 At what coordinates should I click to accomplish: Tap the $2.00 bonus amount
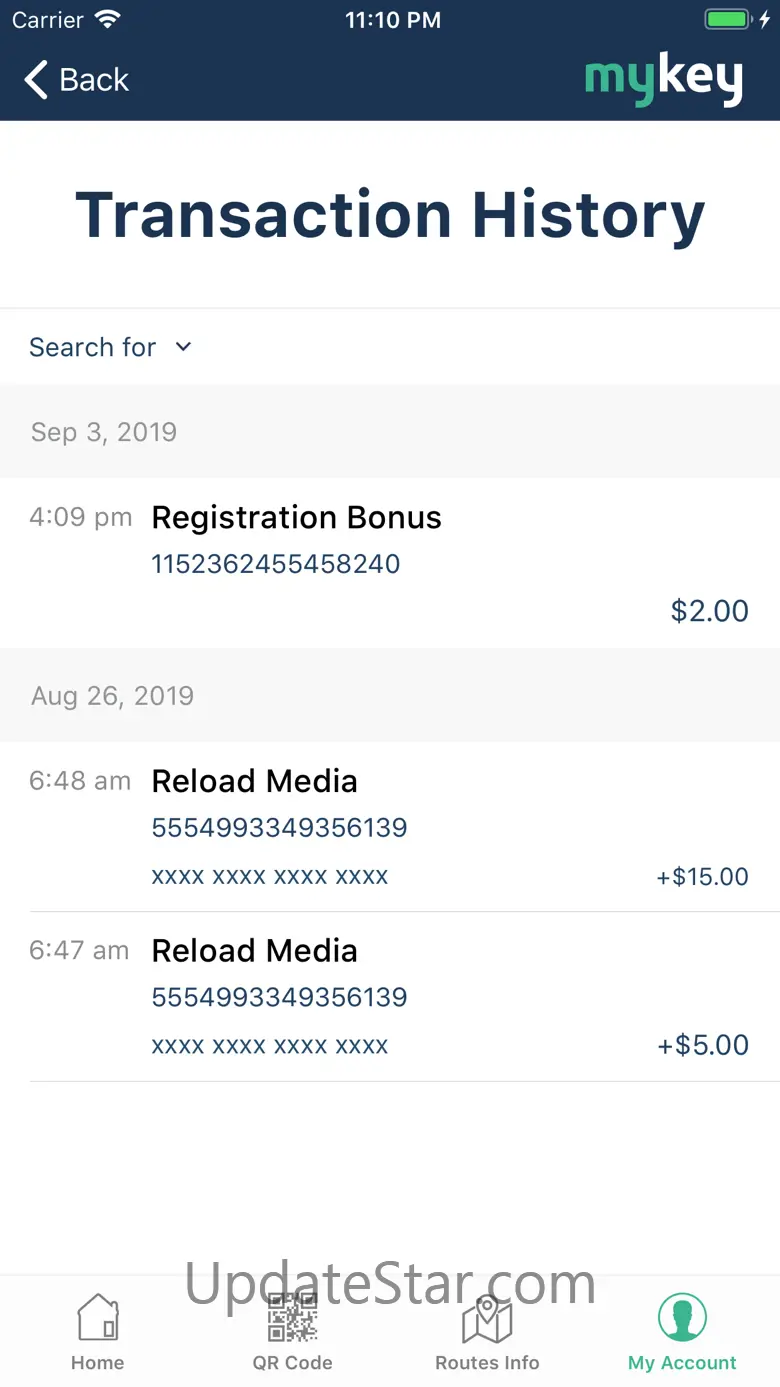pyautogui.click(x=710, y=611)
